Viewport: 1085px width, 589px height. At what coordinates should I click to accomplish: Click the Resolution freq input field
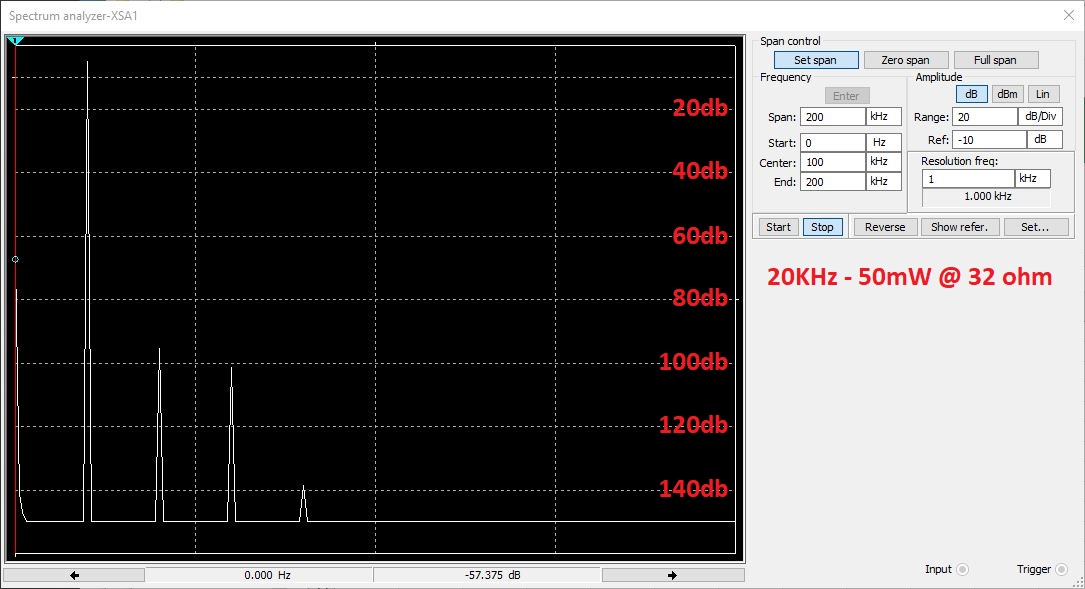(x=968, y=179)
